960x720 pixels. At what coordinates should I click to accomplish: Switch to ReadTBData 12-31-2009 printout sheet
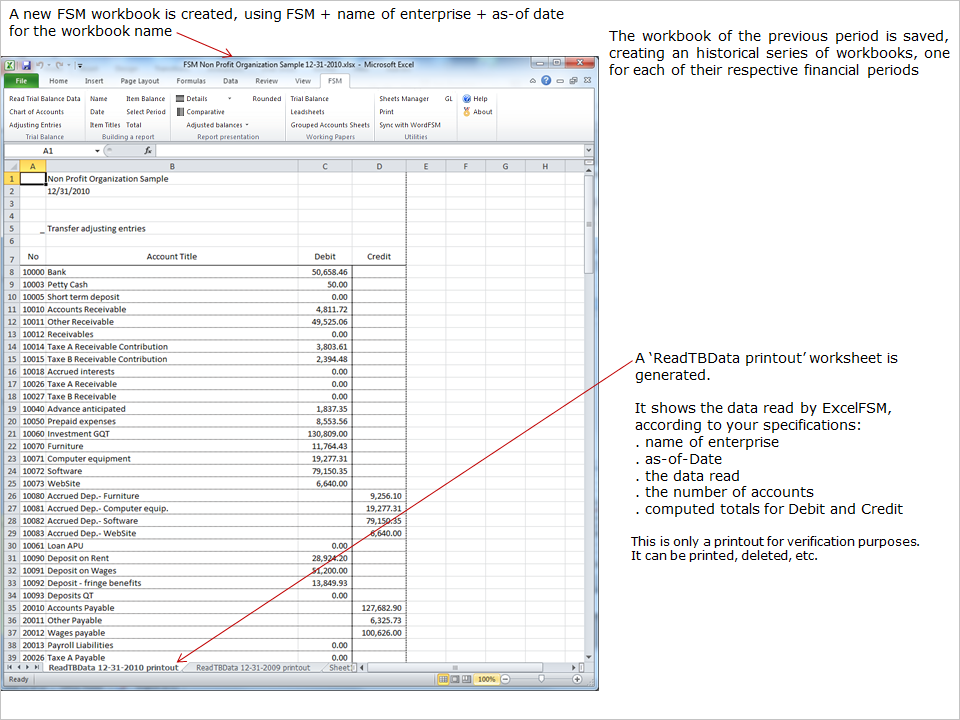coord(252,667)
